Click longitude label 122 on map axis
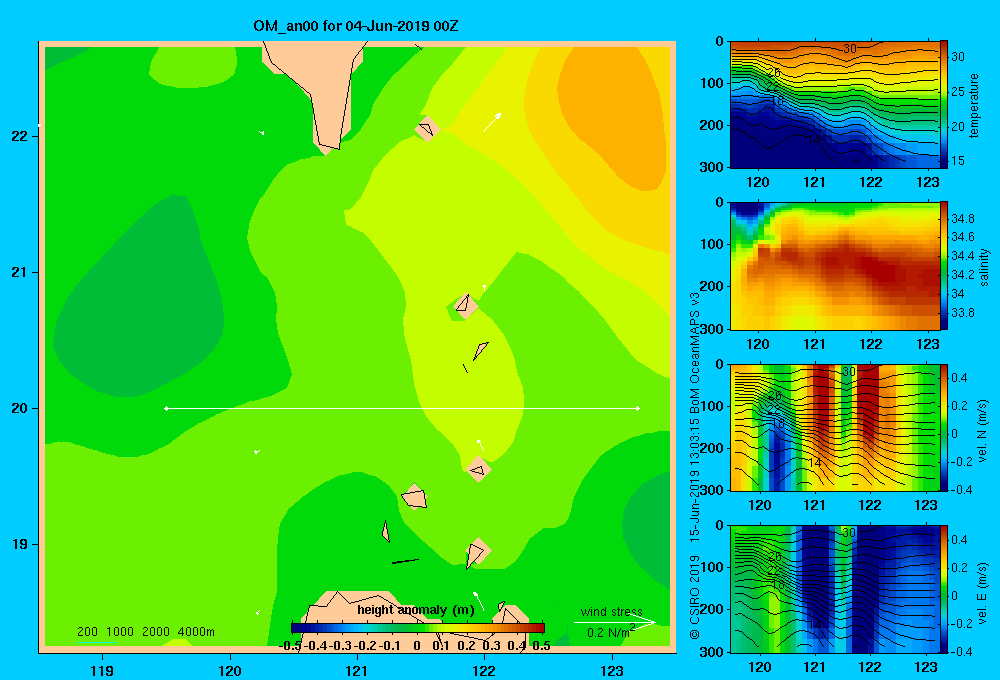 tap(484, 671)
